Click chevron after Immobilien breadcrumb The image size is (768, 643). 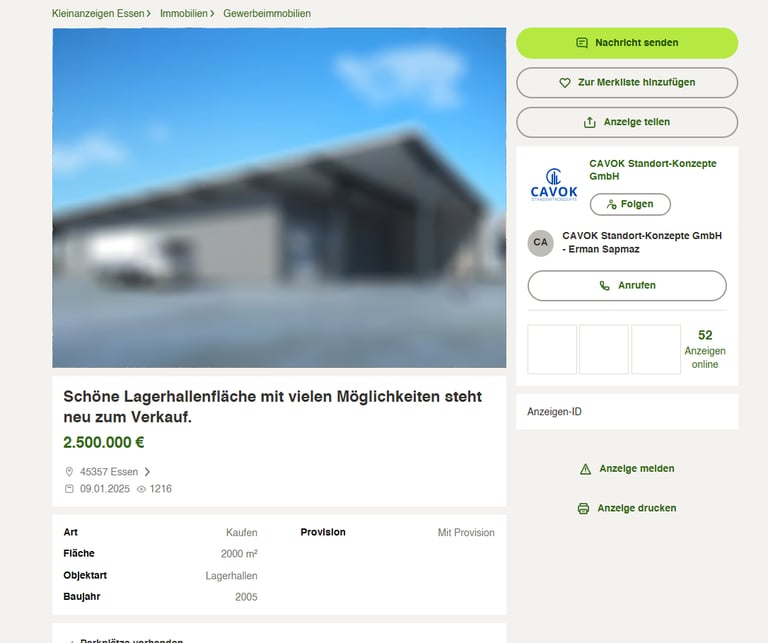212,13
